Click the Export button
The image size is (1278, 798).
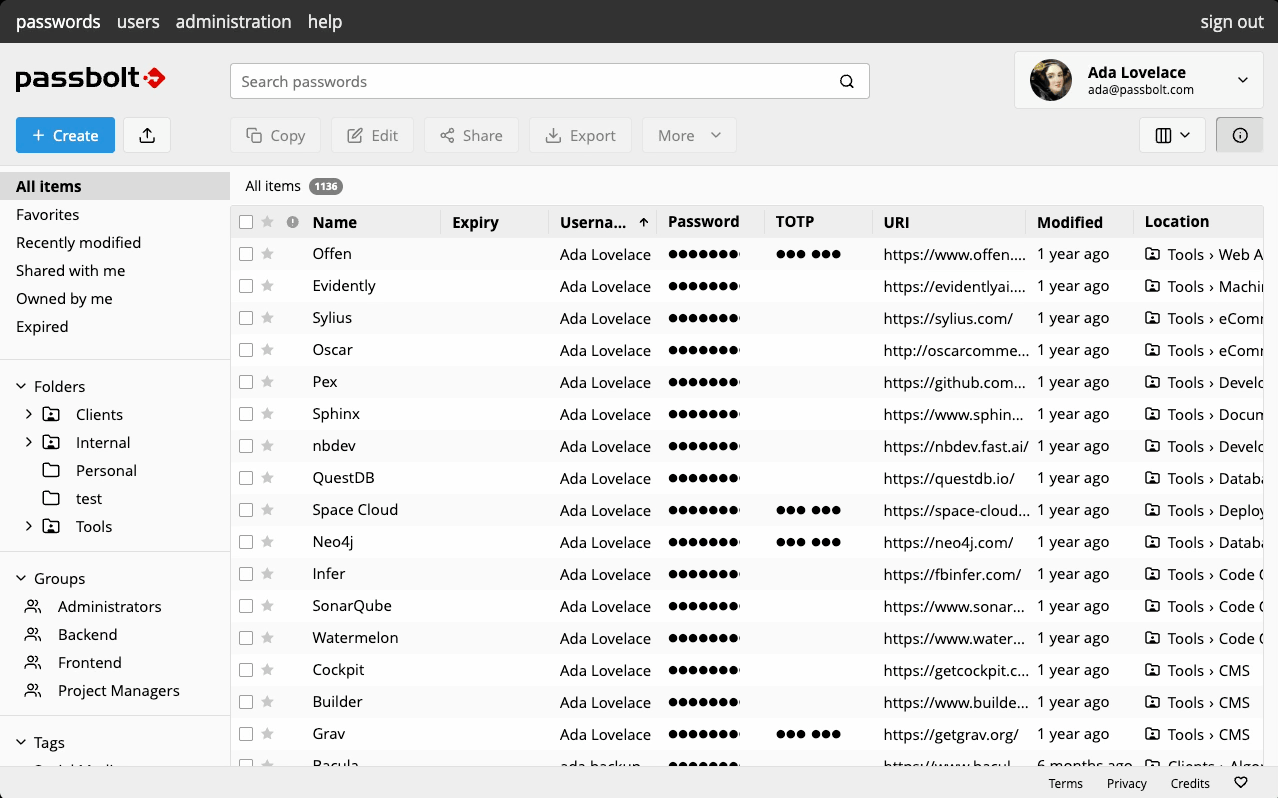[580, 135]
